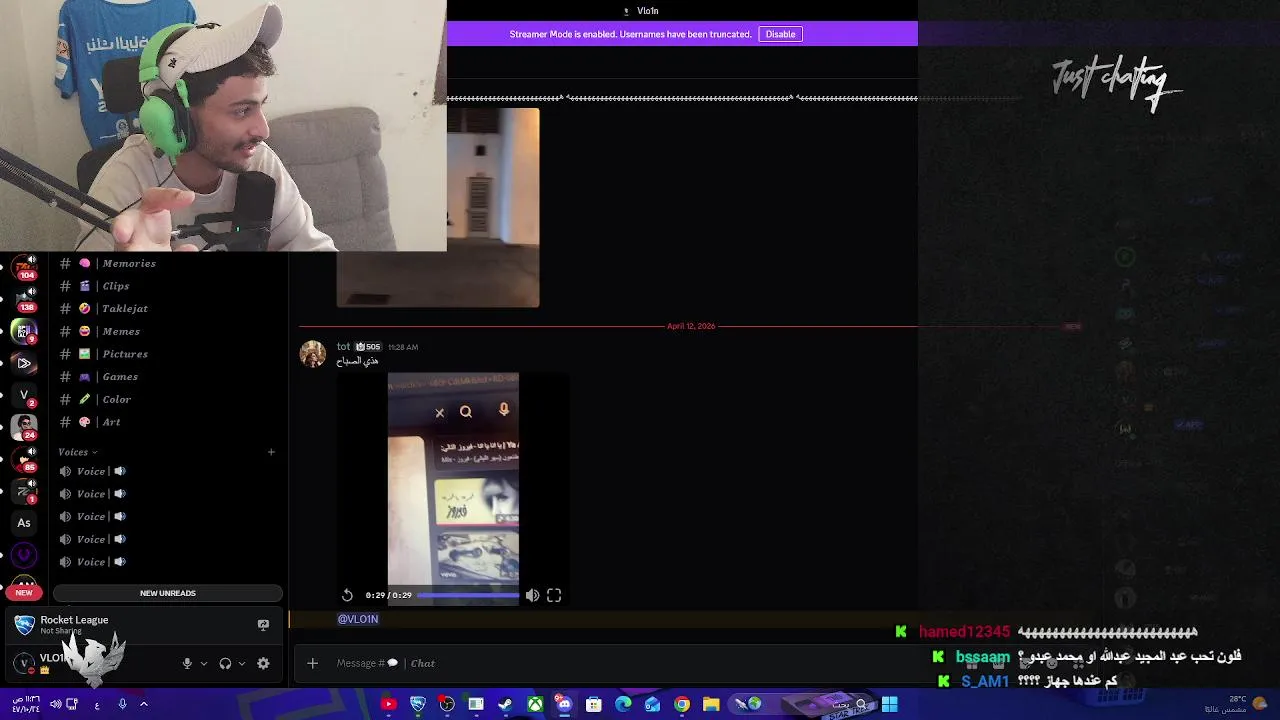Open YouTube from the taskbar
1280x720 pixels.
[x=389, y=704]
